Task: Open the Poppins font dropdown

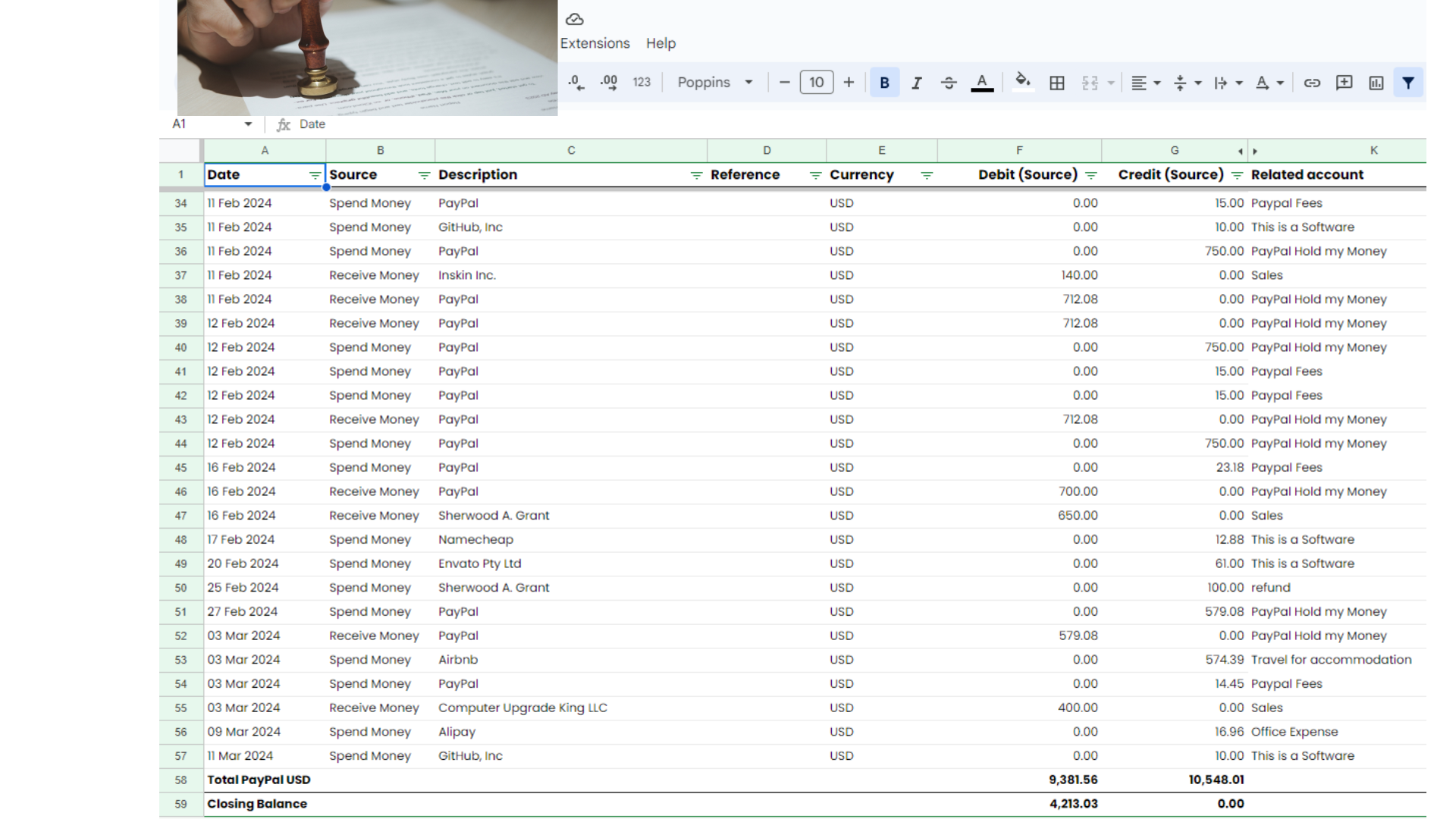Action: [x=714, y=83]
